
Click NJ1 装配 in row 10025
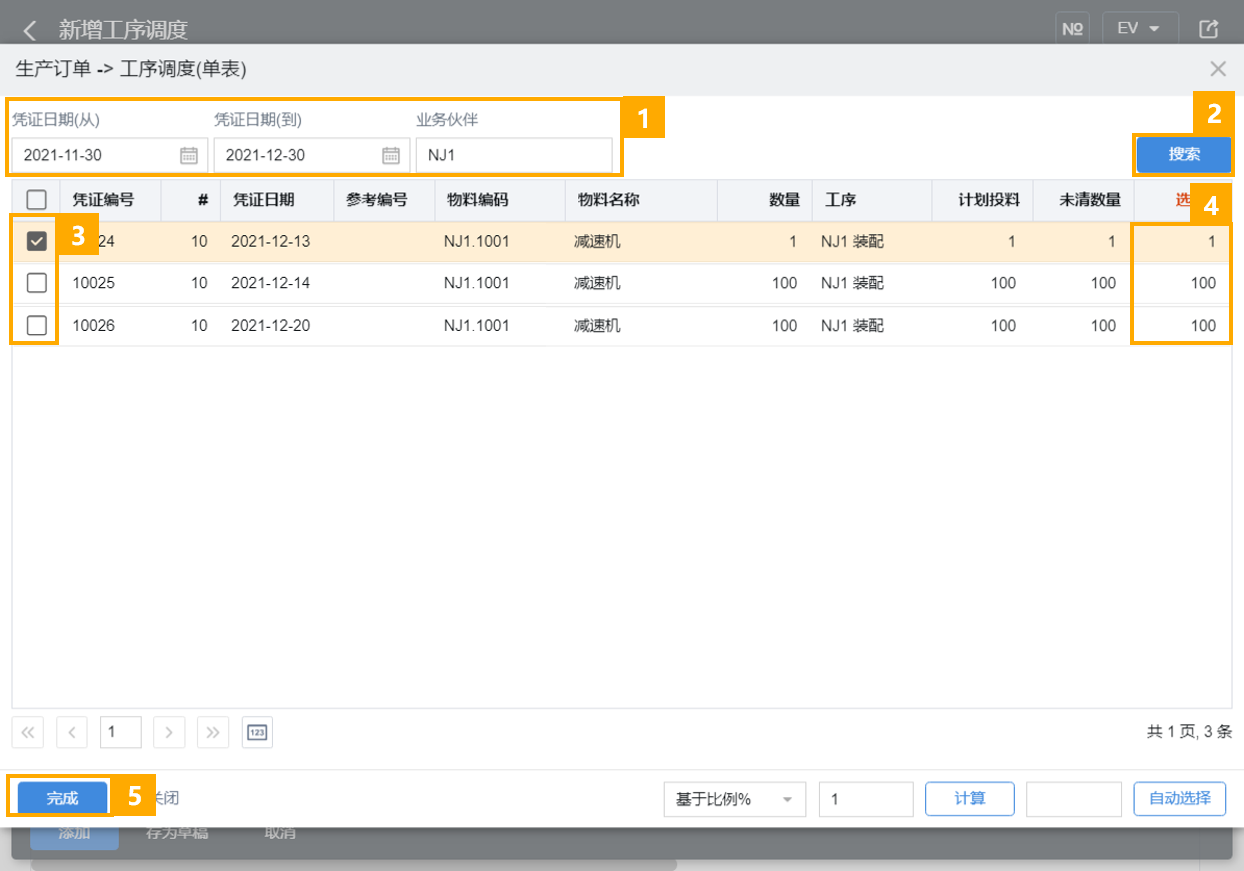coord(853,283)
